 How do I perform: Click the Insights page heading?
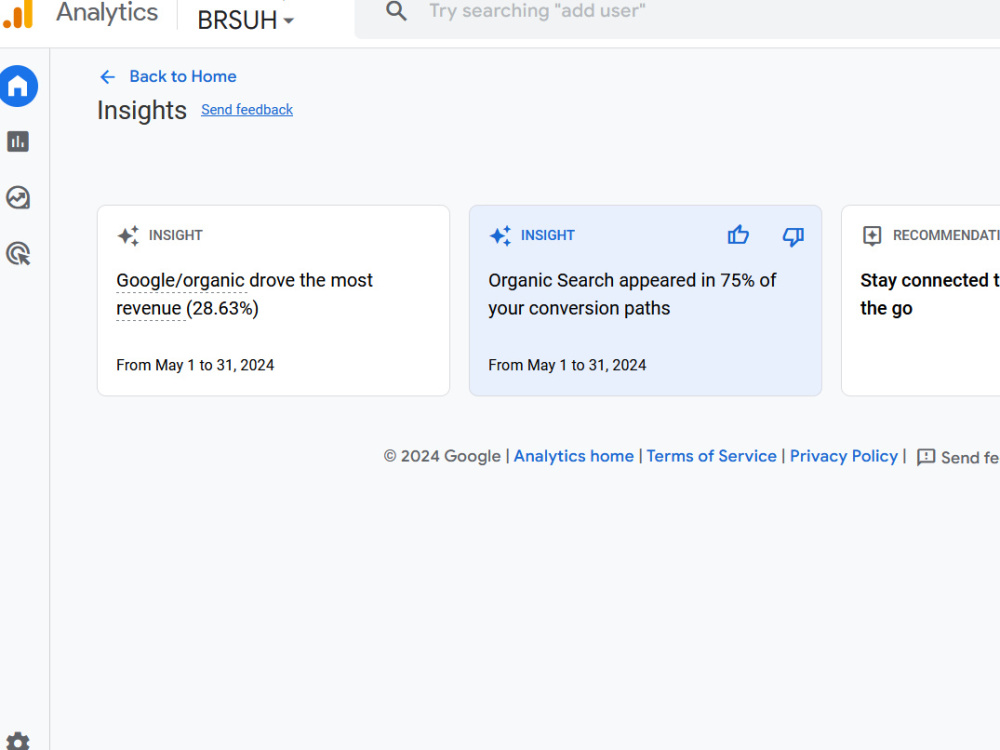pyautogui.click(x=142, y=110)
